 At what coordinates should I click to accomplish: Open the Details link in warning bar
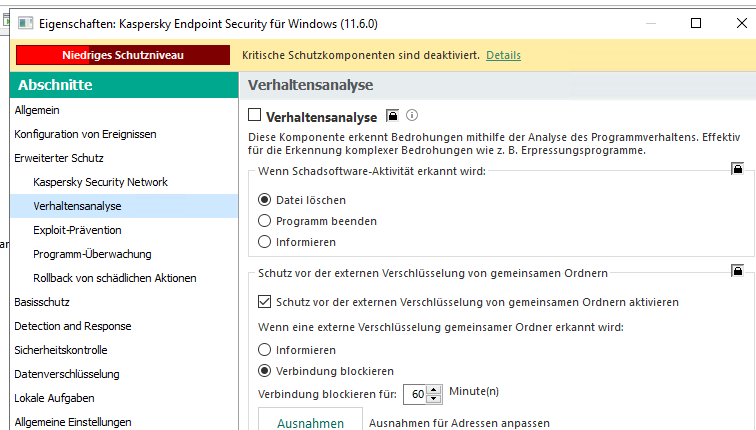coord(503,55)
